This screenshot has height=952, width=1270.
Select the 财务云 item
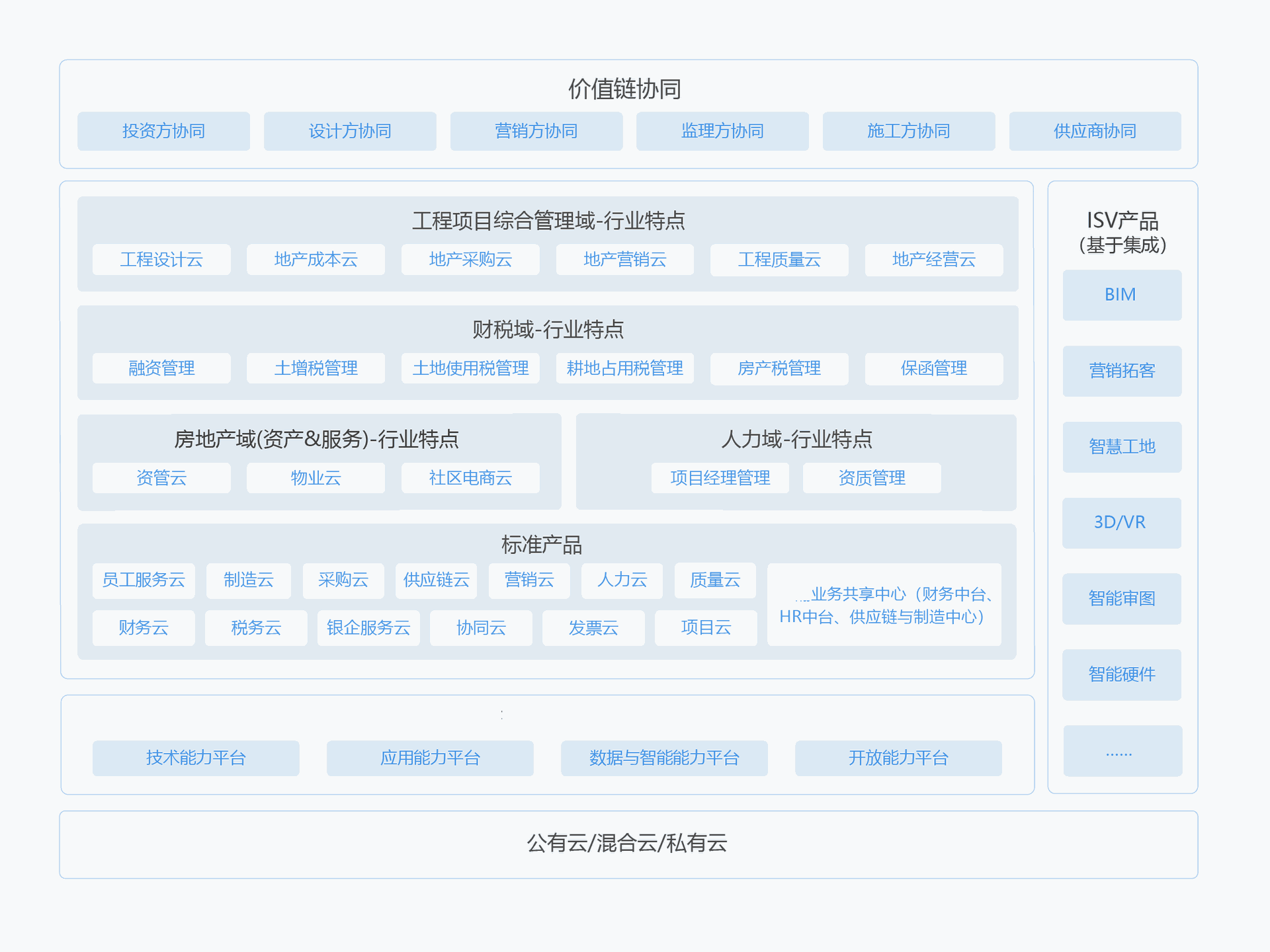[x=144, y=628]
